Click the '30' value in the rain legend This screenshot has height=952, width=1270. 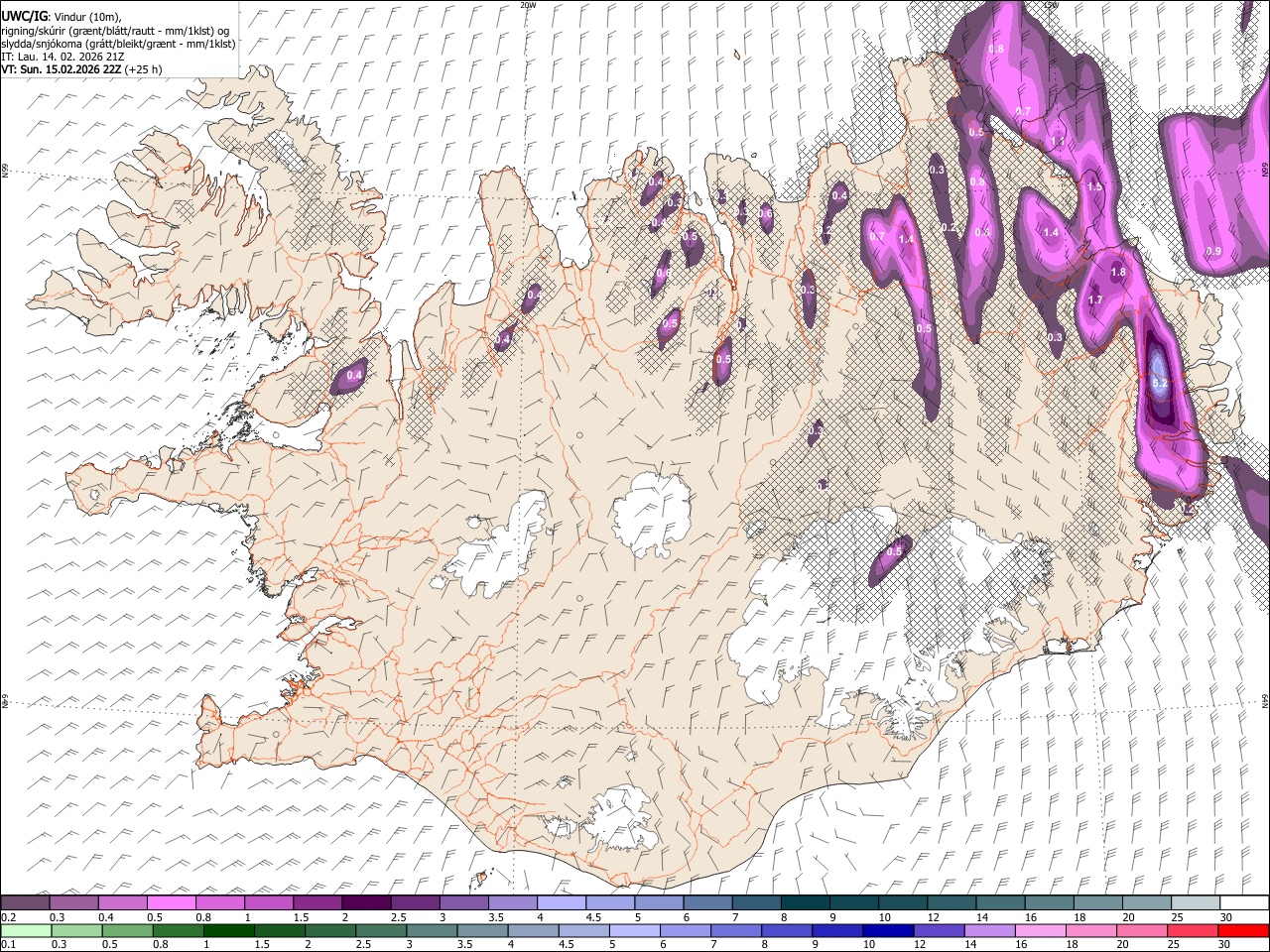1226,945
